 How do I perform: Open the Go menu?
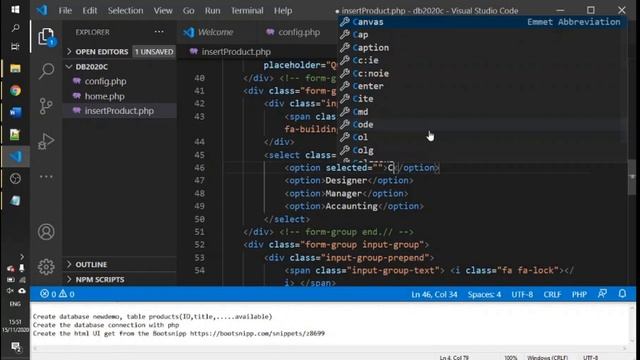(x=188, y=11)
